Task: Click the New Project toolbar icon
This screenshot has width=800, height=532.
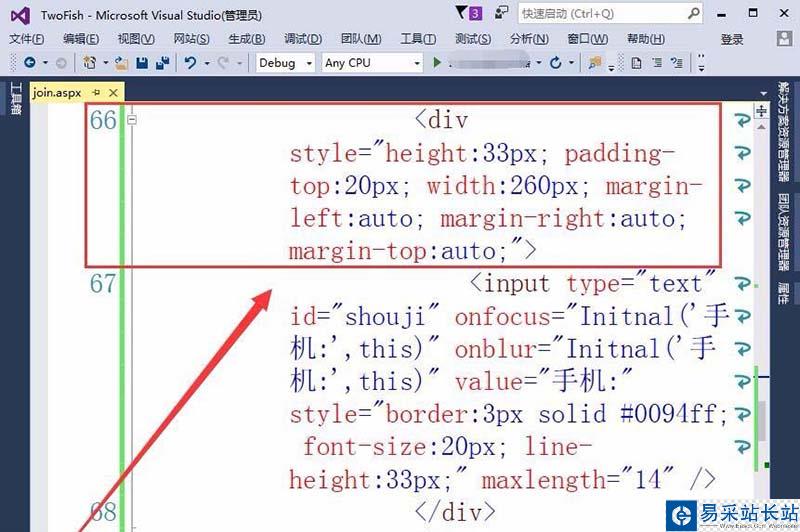Action: tap(90, 63)
